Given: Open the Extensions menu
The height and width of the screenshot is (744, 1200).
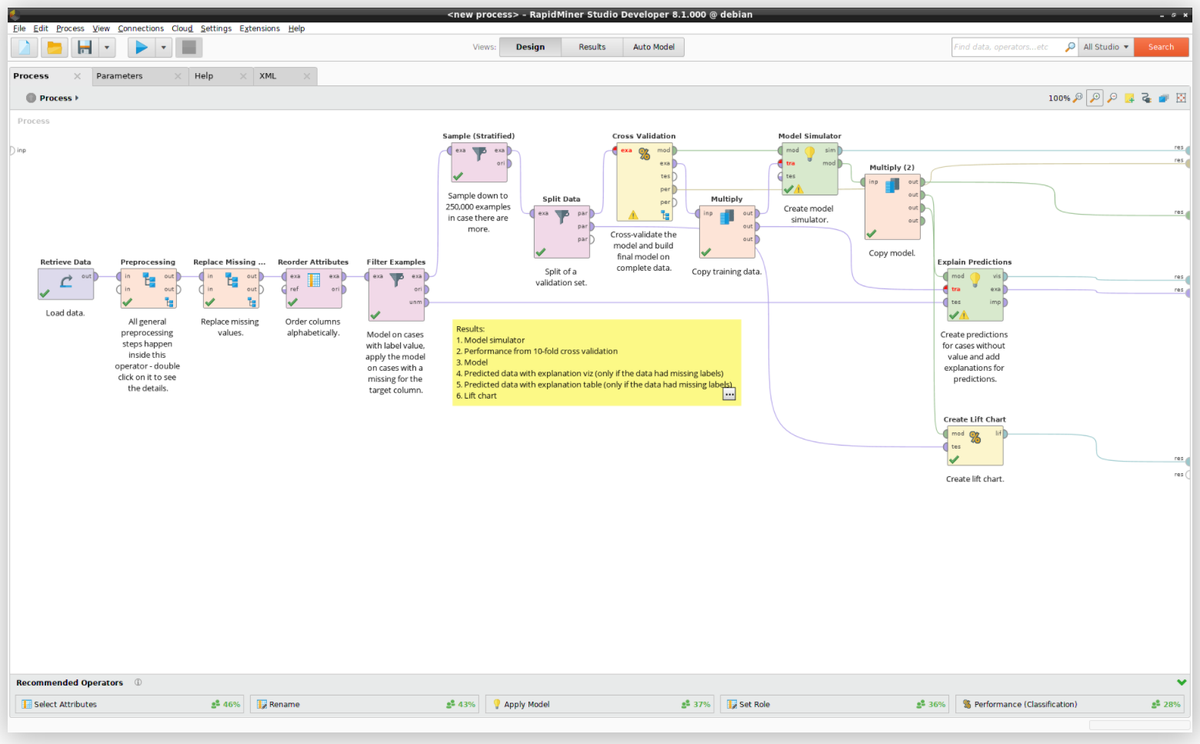Looking at the screenshot, I should tap(260, 28).
